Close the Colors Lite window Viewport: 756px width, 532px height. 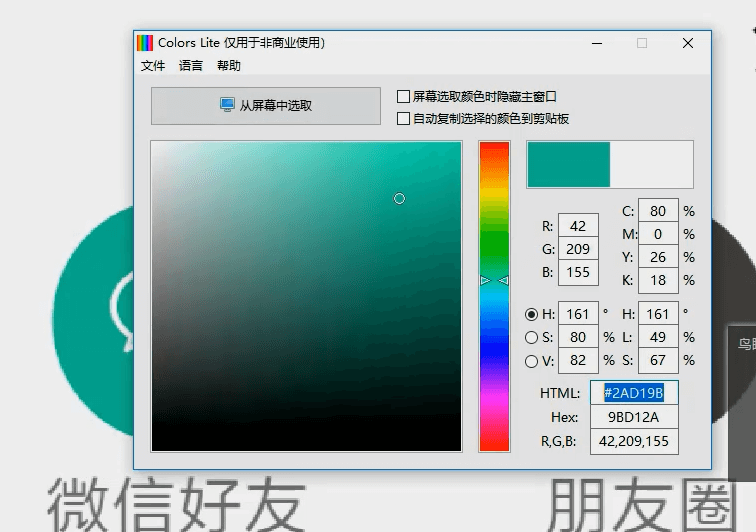coord(688,43)
